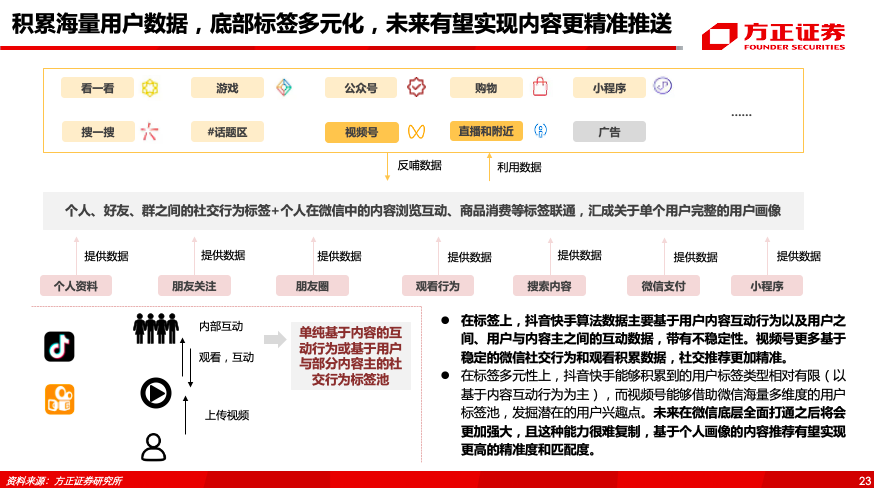This screenshot has height=488, width=874.
Task: Click the 观看行为 pink box
Action: click(438, 286)
